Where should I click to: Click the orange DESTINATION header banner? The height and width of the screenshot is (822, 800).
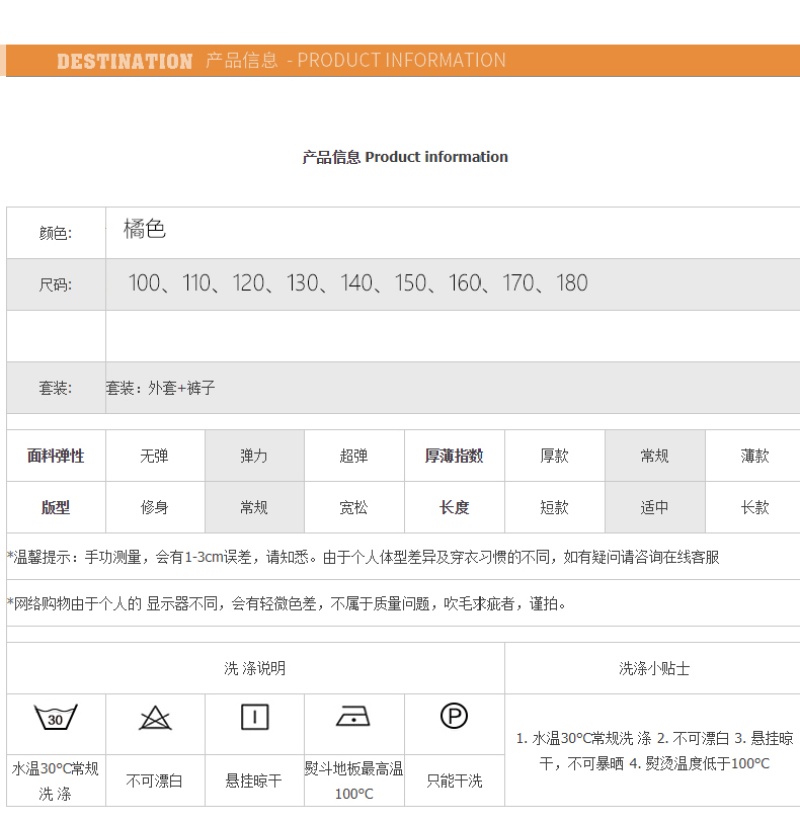(400, 60)
